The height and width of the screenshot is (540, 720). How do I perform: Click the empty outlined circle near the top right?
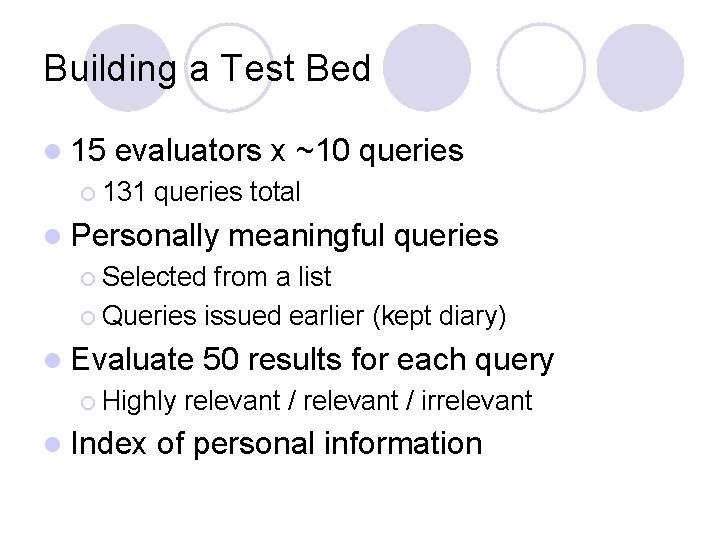[541, 68]
